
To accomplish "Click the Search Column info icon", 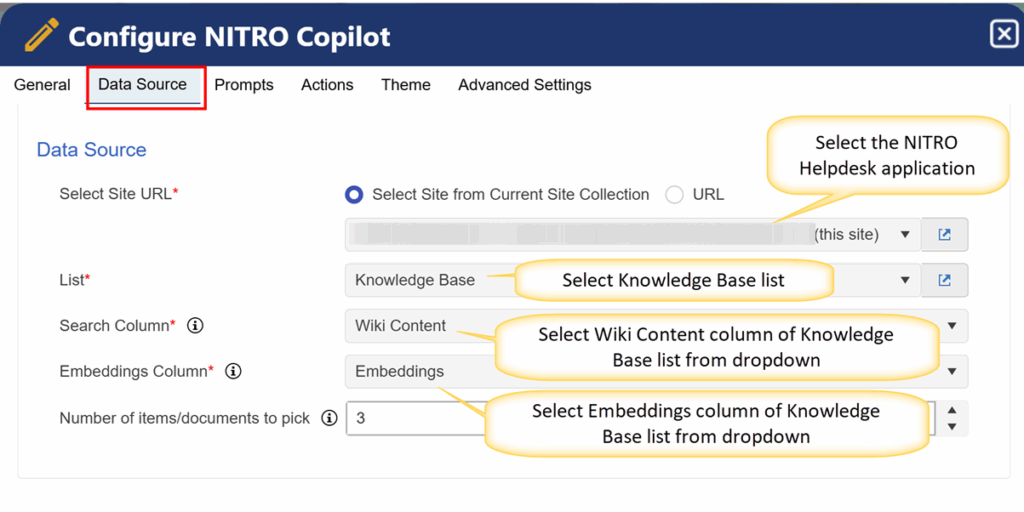I will tap(195, 326).
